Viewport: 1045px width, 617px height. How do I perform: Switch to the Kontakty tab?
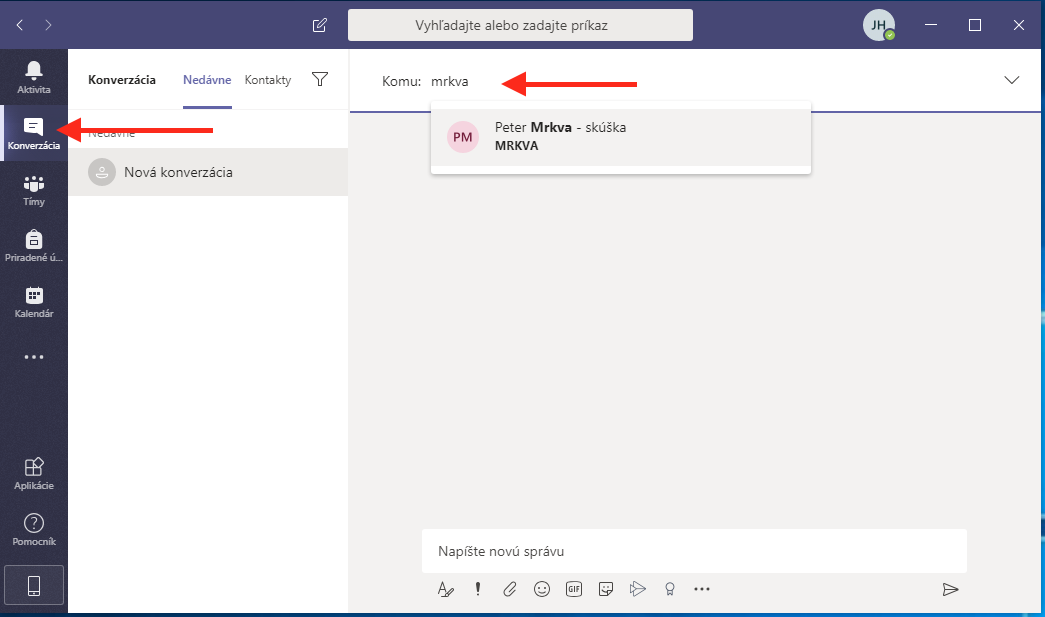point(268,80)
